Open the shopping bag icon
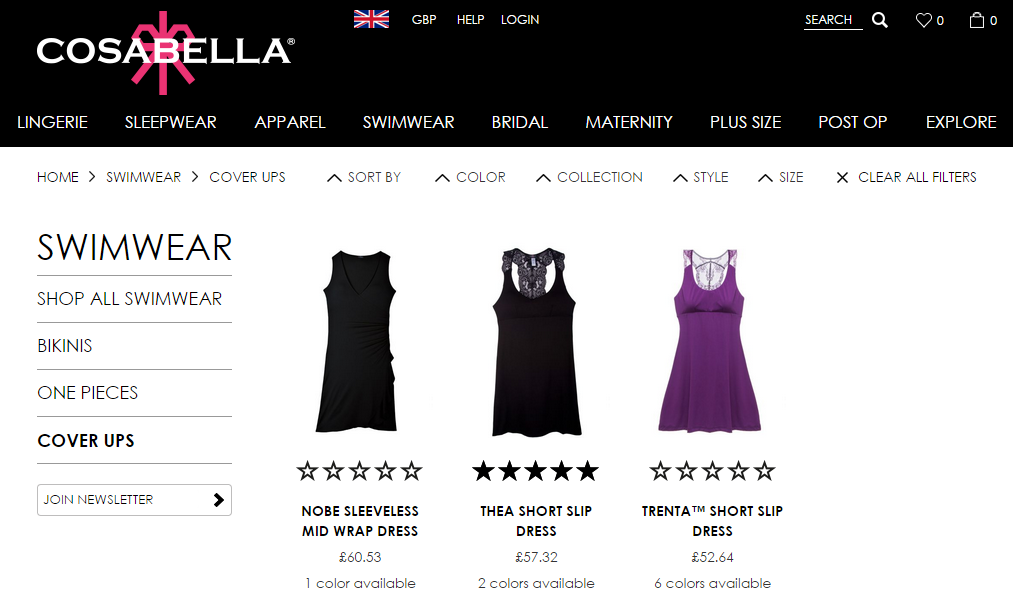Screen dimensions: 1013x603 pos(977,20)
